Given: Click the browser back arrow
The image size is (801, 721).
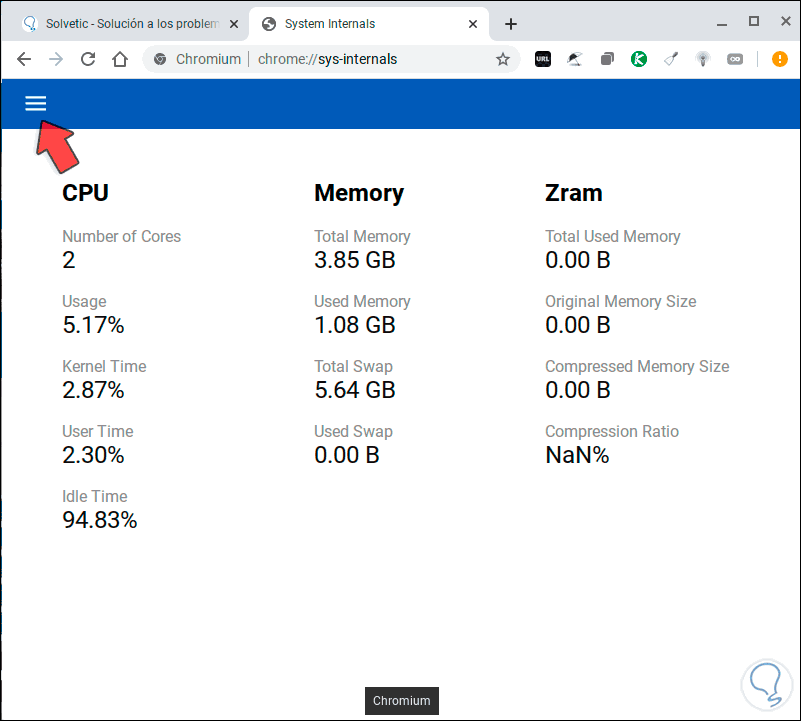Looking at the screenshot, I should point(24,59).
